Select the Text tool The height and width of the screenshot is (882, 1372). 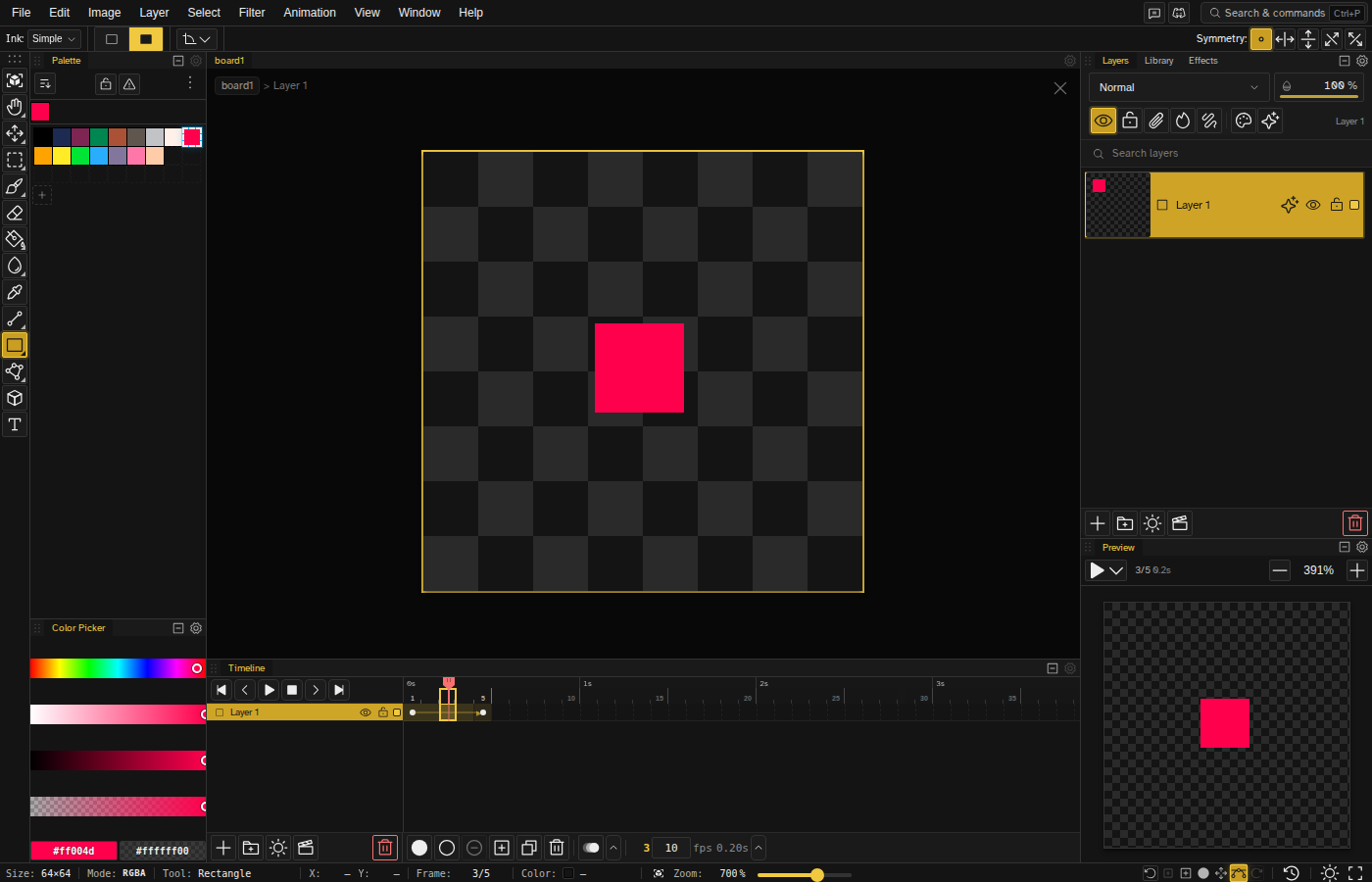(x=15, y=424)
